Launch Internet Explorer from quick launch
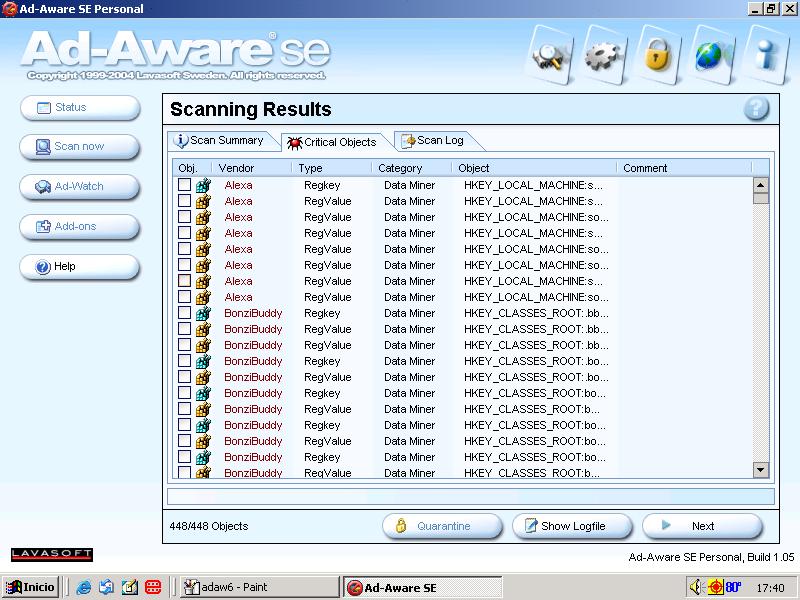The height and width of the screenshot is (600, 800). [x=83, y=587]
